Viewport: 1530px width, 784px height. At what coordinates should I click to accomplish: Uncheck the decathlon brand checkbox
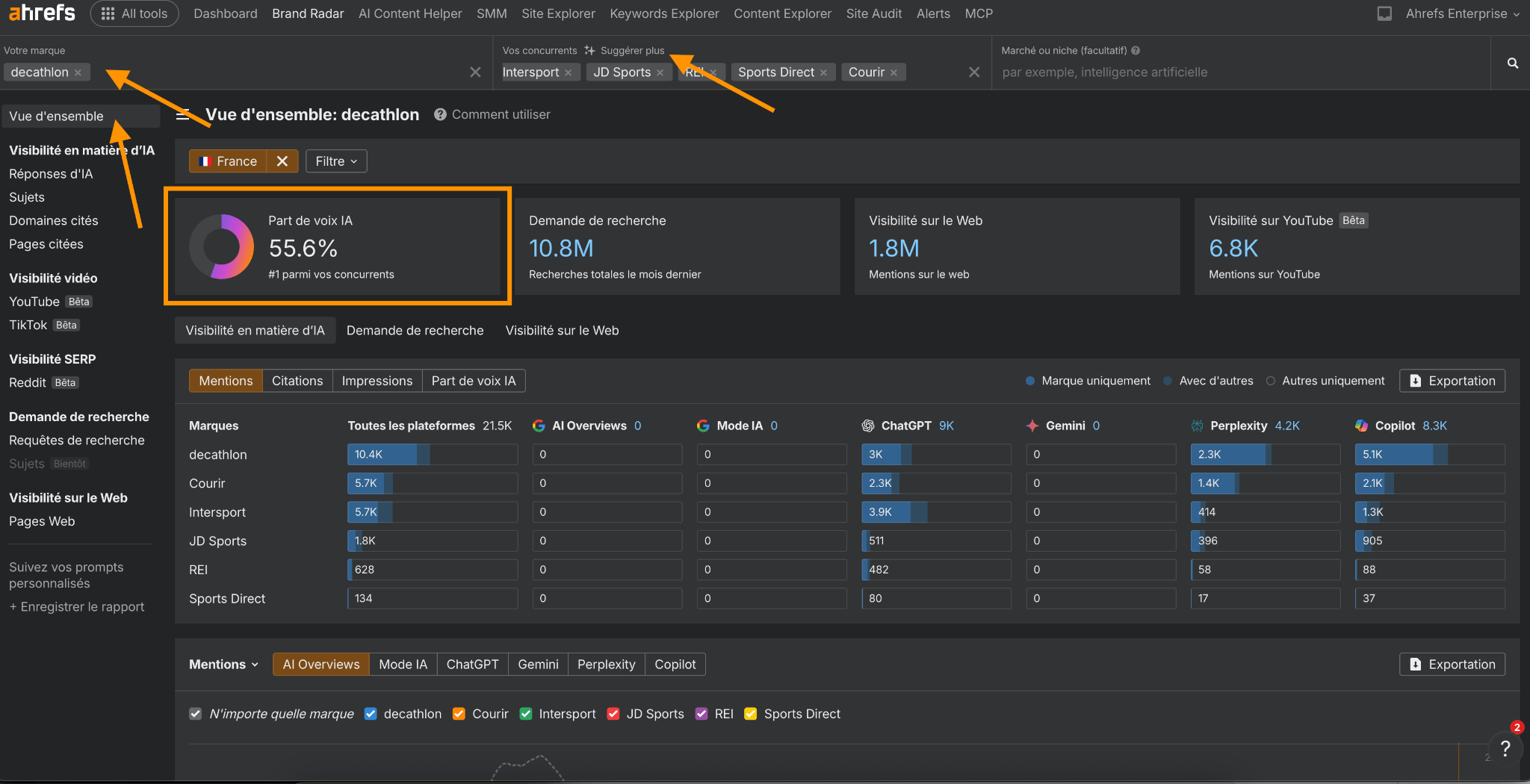[371, 714]
